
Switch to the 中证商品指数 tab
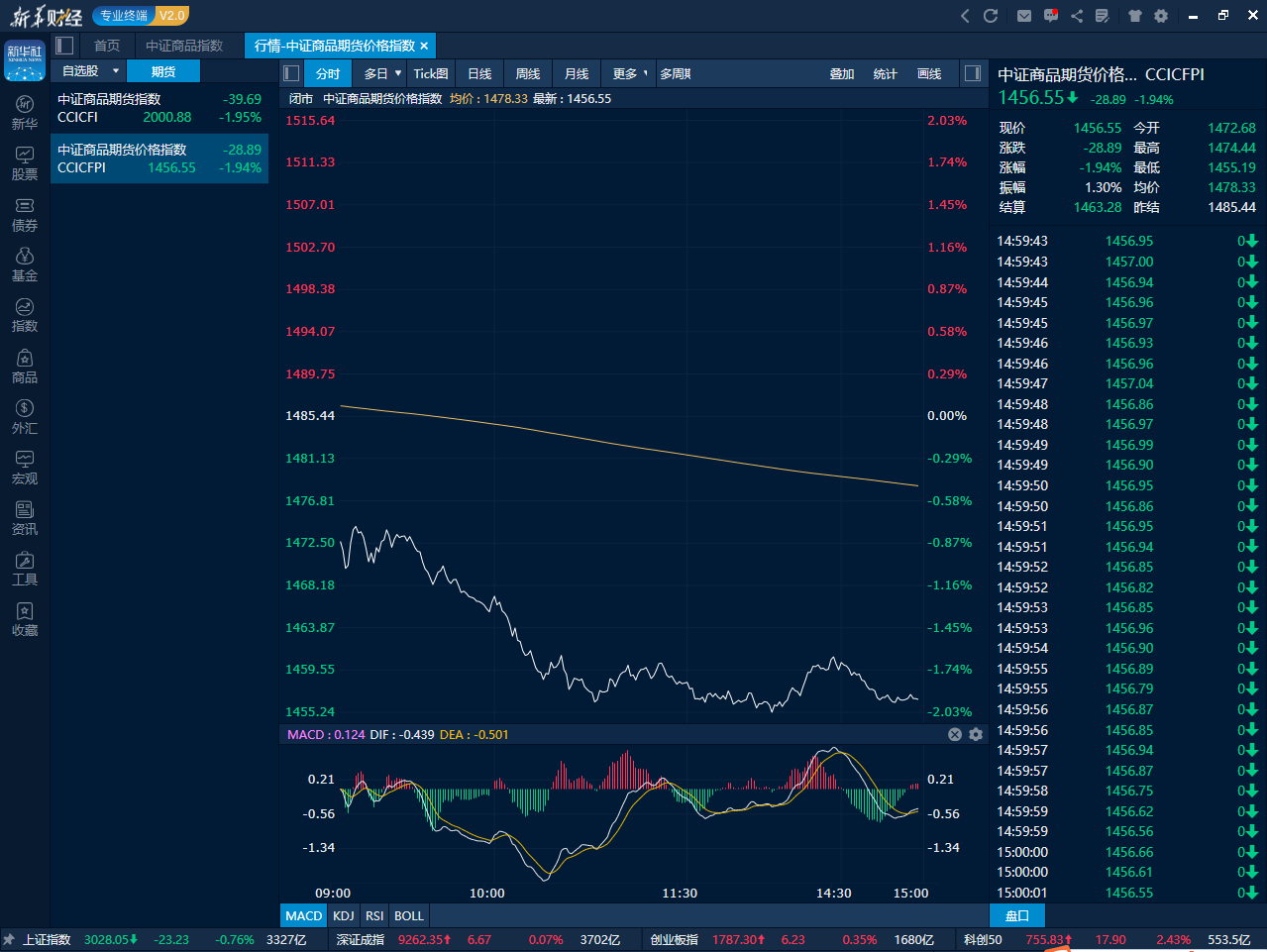pos(184,46)
